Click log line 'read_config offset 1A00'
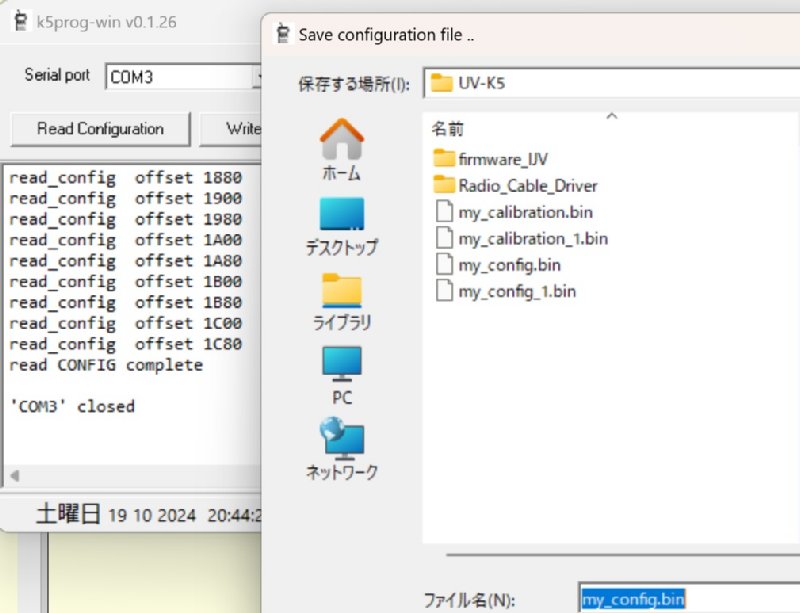The height and width of the screenshot is (613, 800). [x=126, y=240]
